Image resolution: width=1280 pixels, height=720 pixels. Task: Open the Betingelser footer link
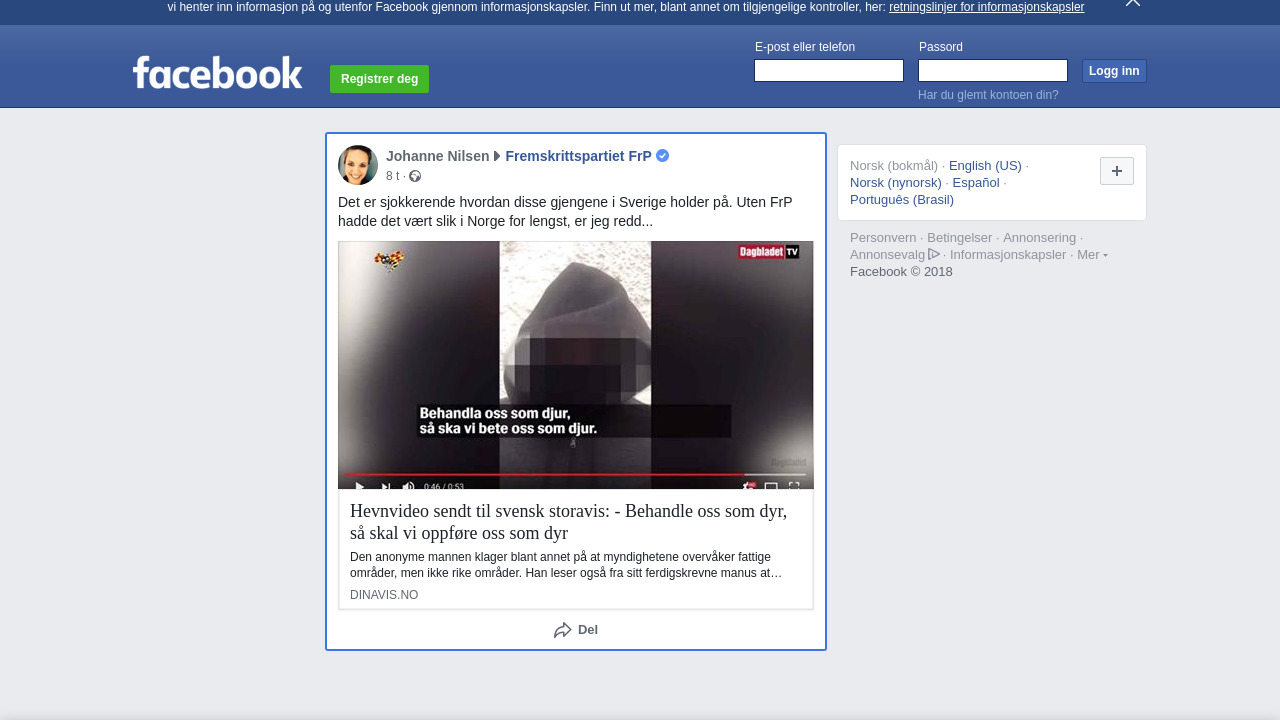click(960, 238)
